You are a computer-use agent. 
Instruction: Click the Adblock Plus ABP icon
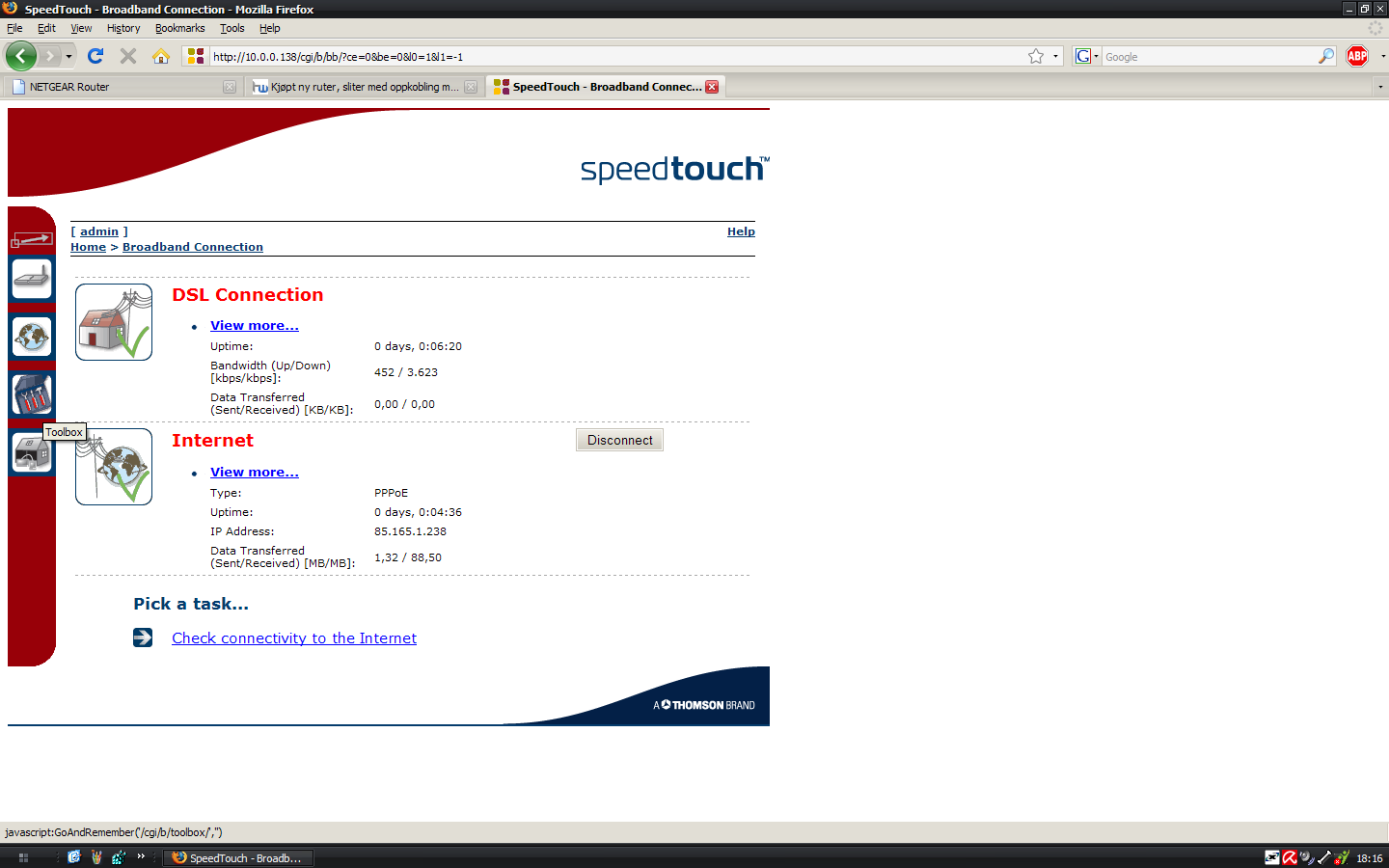point(1357,56)
